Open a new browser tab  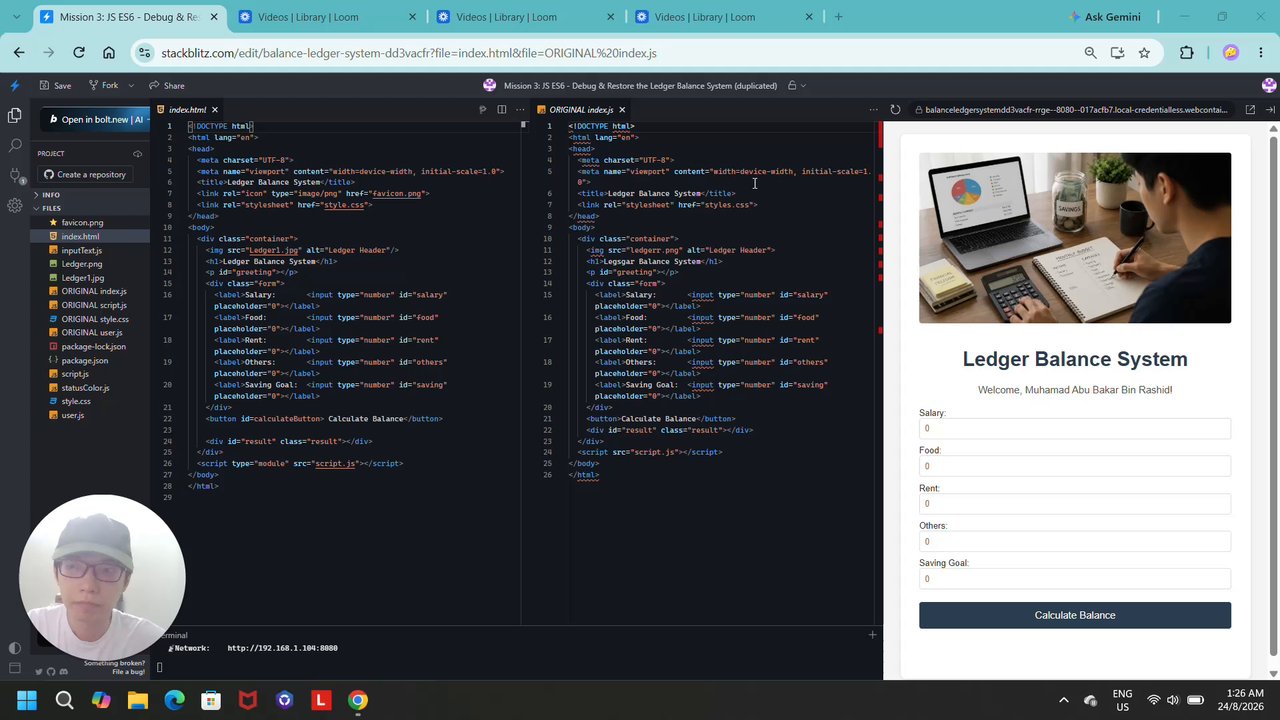pyautogui.click(x=838, y=17)
